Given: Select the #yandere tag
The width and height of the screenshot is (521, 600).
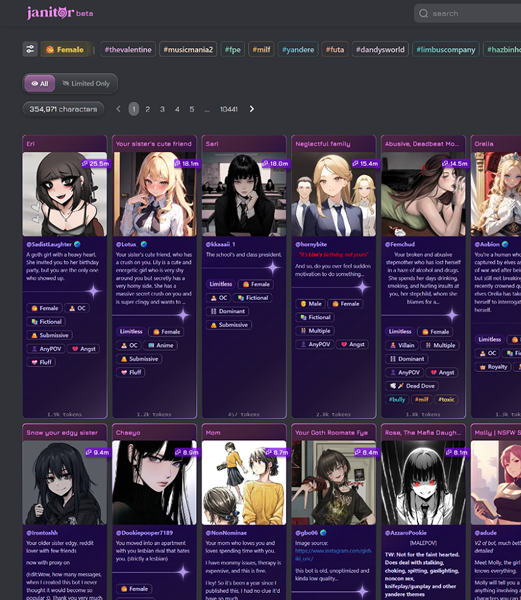Looking at the screenshot, I should (298, 49).
